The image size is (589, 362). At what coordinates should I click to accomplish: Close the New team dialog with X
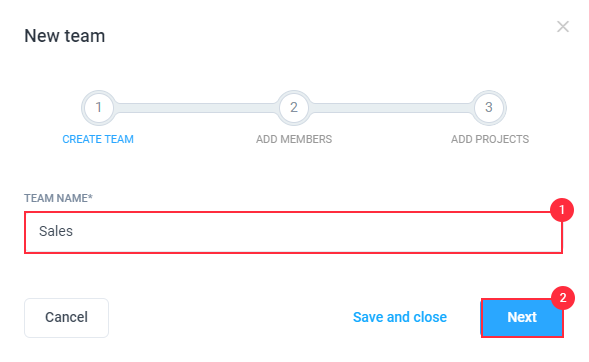click(563, 27)
